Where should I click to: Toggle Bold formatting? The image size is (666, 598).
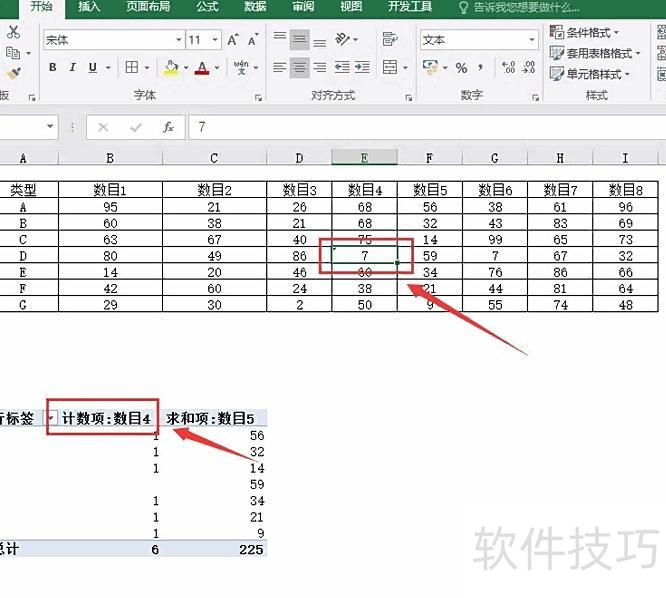coord(53,67)
